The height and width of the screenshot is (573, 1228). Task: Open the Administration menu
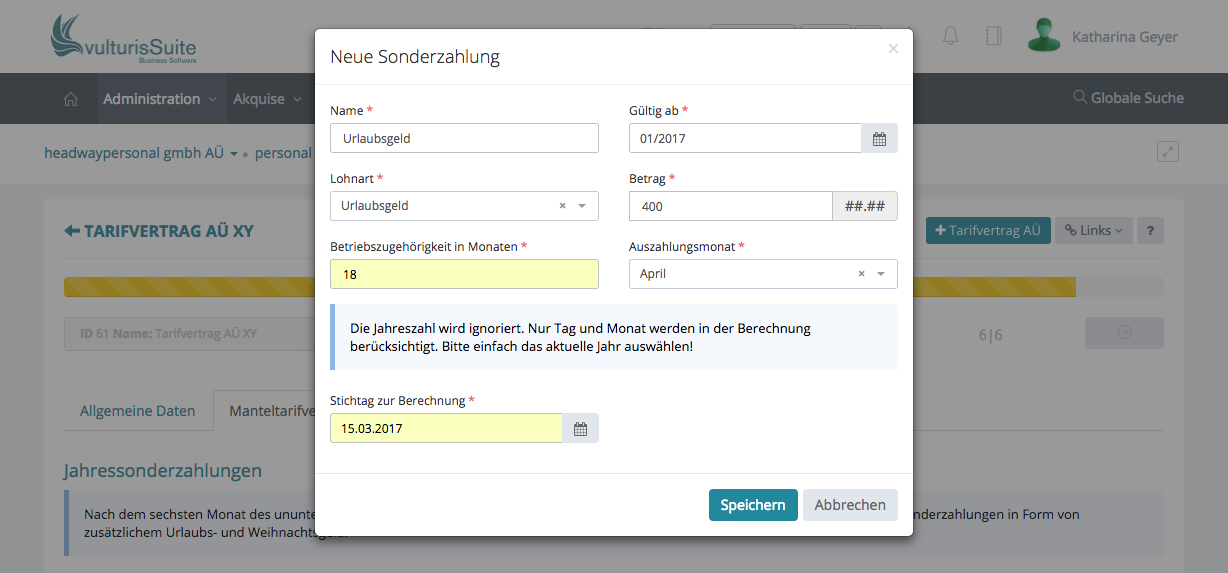[159, 99]
